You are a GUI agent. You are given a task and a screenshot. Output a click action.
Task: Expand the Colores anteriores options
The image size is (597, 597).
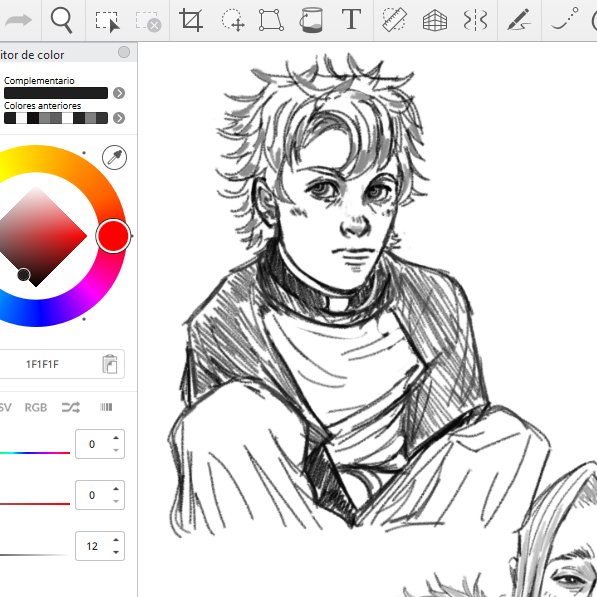[119, 118]
